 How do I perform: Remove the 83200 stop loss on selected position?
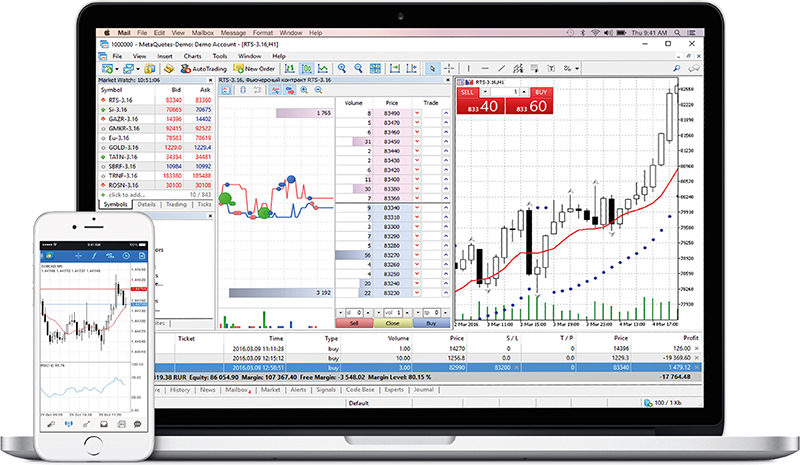(x=516, y=368)
